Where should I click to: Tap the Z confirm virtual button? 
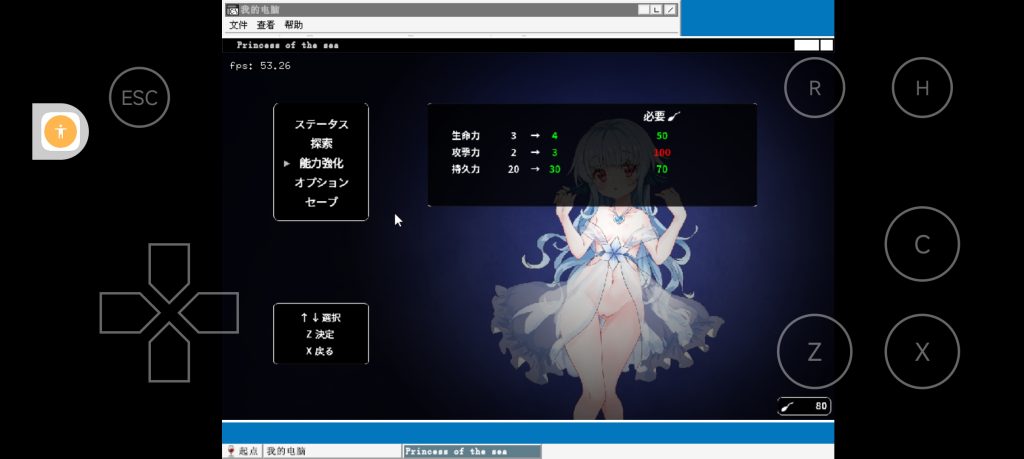point(814,352)
